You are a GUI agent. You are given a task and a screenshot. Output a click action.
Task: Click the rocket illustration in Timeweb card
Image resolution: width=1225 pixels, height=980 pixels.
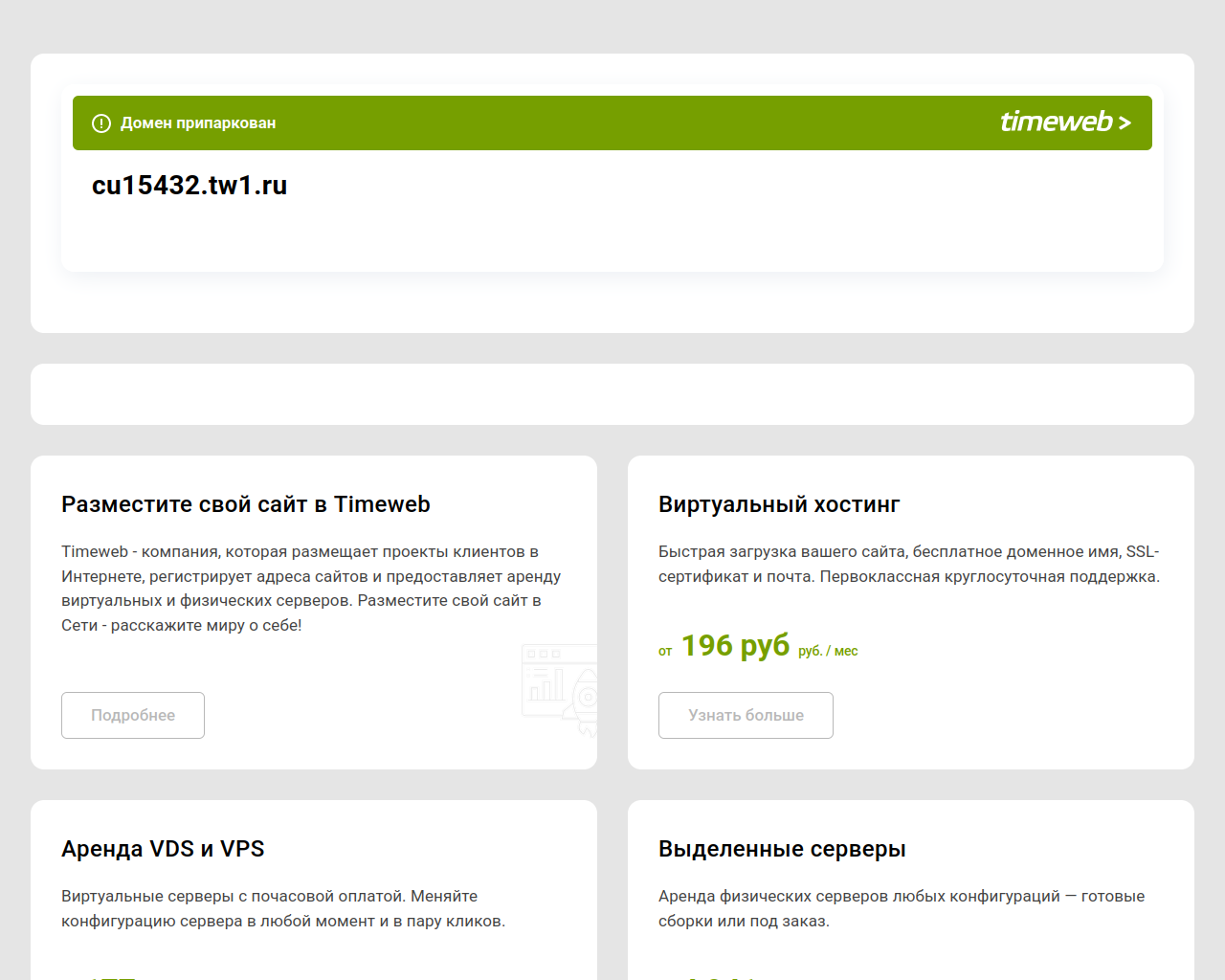[560, 689]
